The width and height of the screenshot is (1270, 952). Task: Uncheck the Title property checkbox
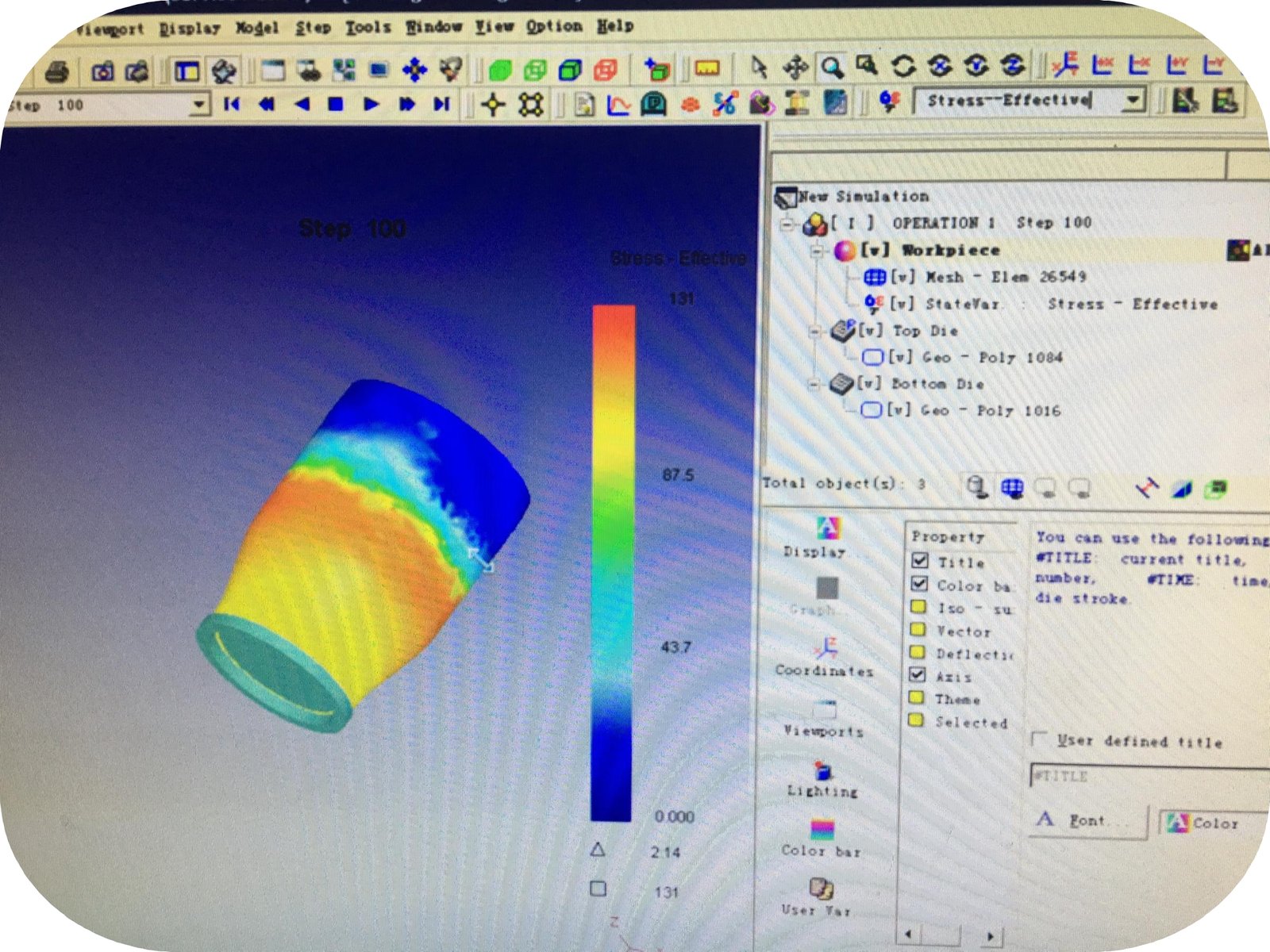click(920, 561)
